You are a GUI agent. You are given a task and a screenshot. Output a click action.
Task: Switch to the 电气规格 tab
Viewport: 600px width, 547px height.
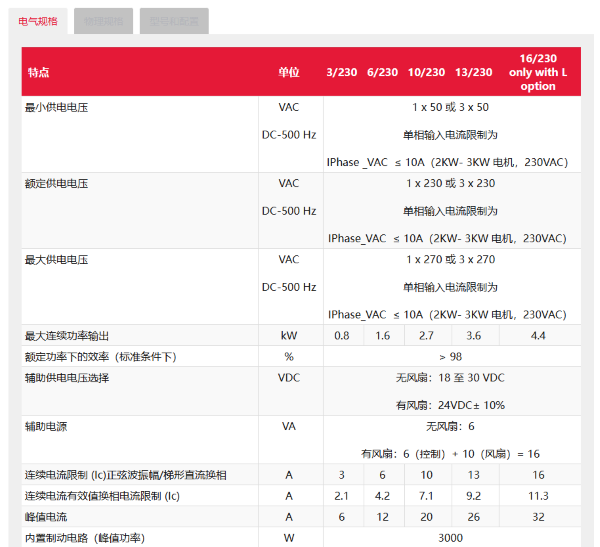[38, 21]
